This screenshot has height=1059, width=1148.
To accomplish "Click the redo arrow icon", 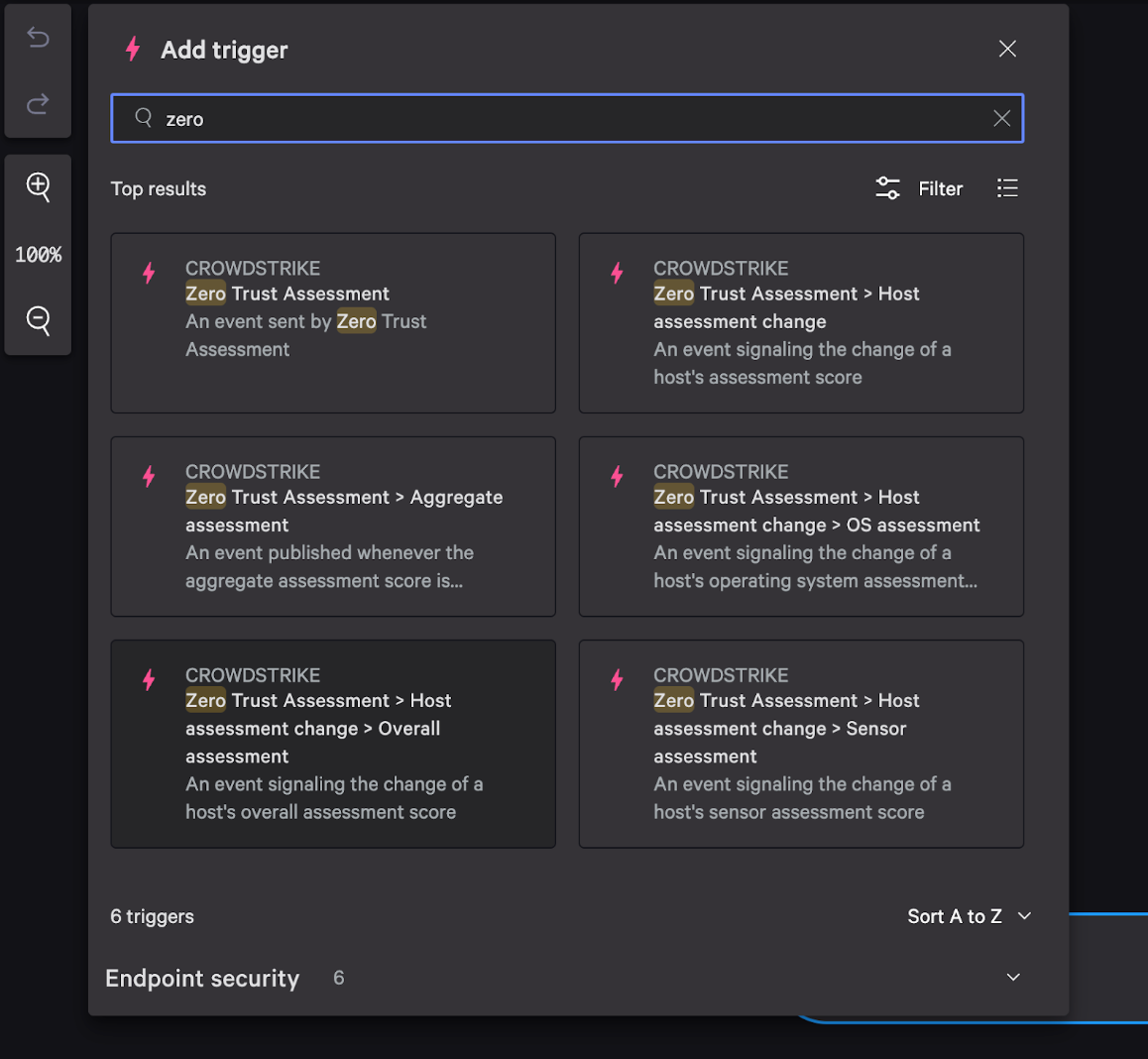I will click(38, 104).
